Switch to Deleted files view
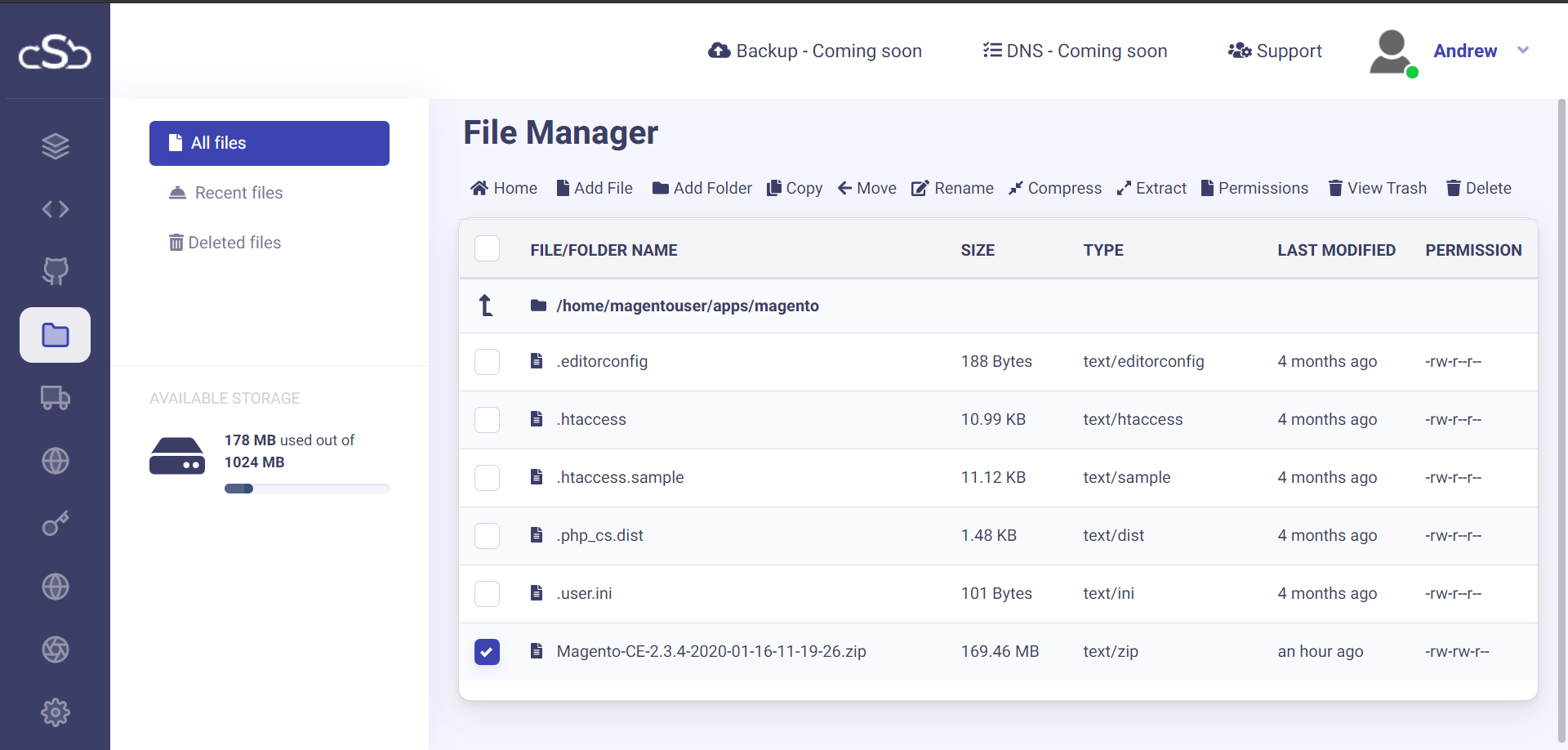 [x=234, y=243]
